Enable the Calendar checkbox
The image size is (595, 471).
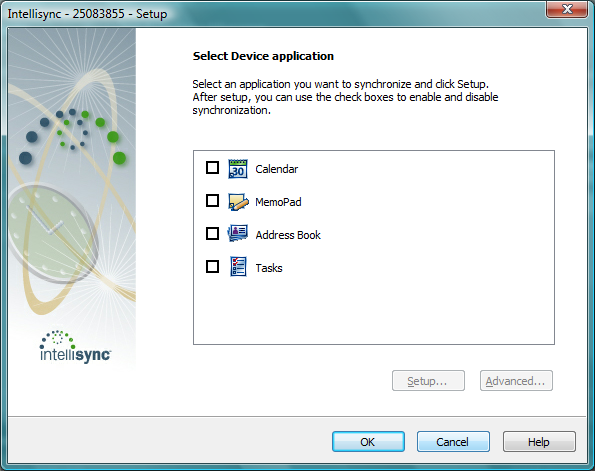(212, 167)
